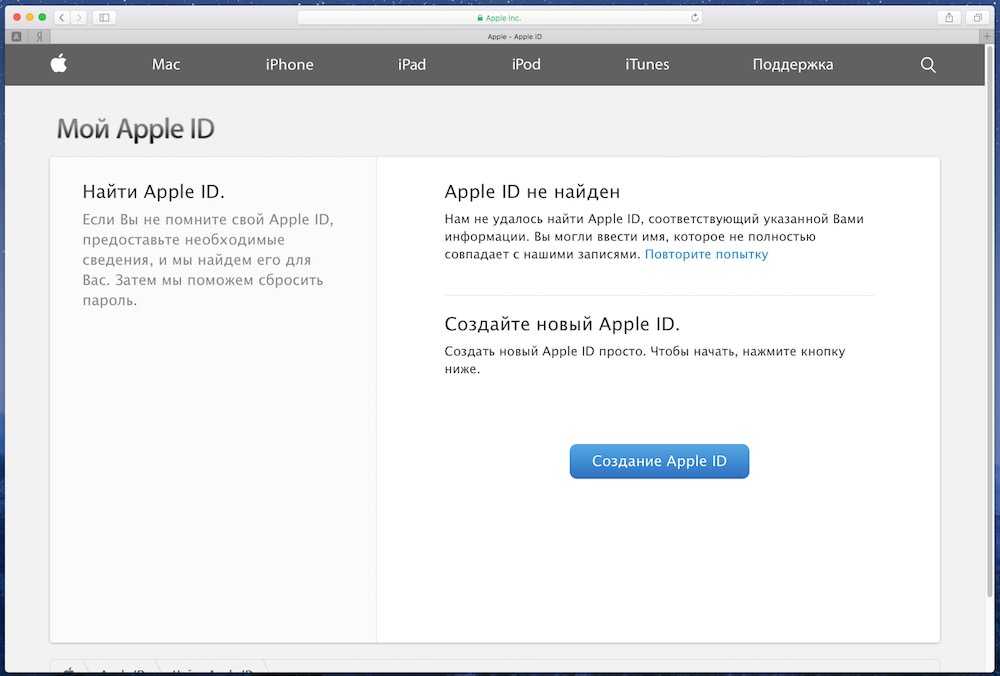
Task: Click the Apple logo in the site navigation
Action: coord(59,64)
